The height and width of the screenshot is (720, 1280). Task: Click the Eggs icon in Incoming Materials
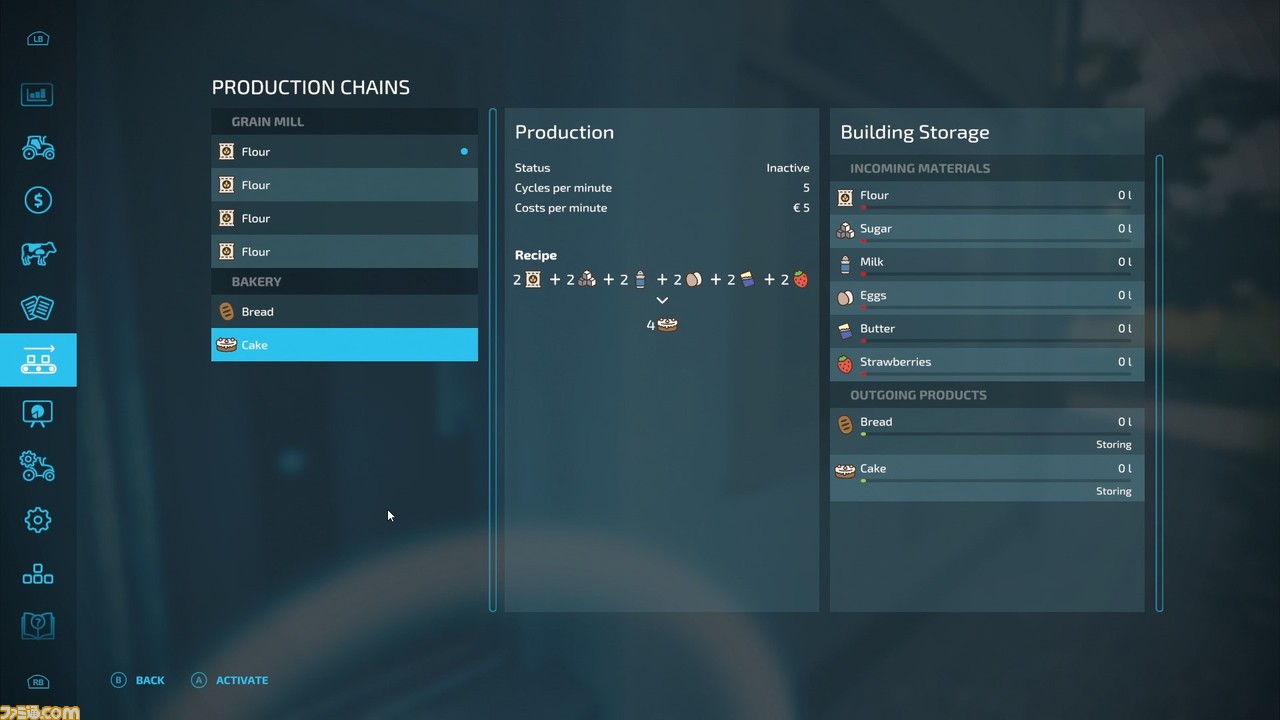pos(845,296)
